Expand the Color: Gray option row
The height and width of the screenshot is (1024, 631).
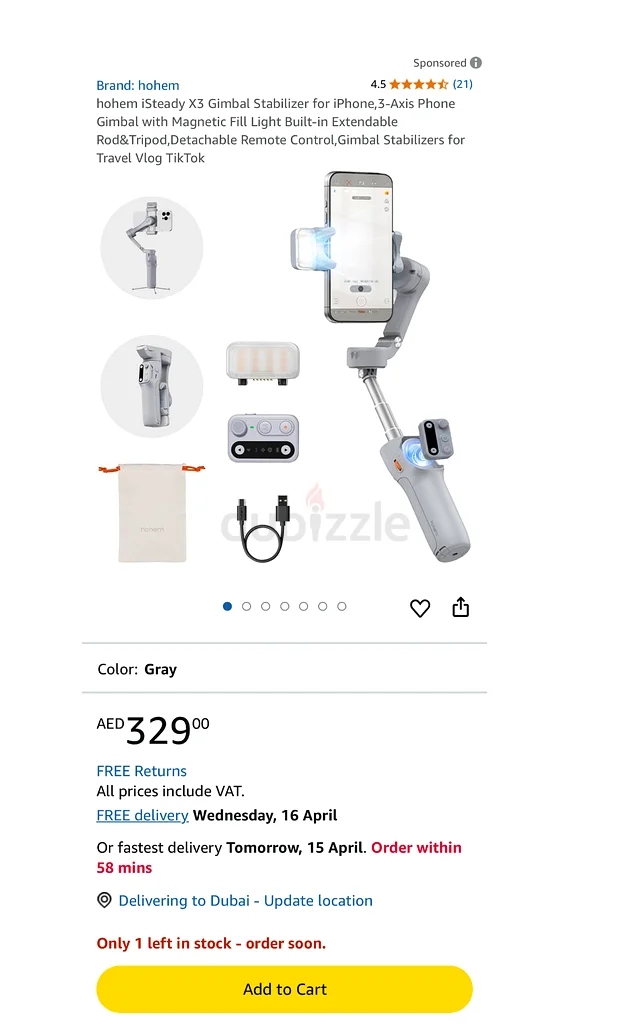[284, 669]
